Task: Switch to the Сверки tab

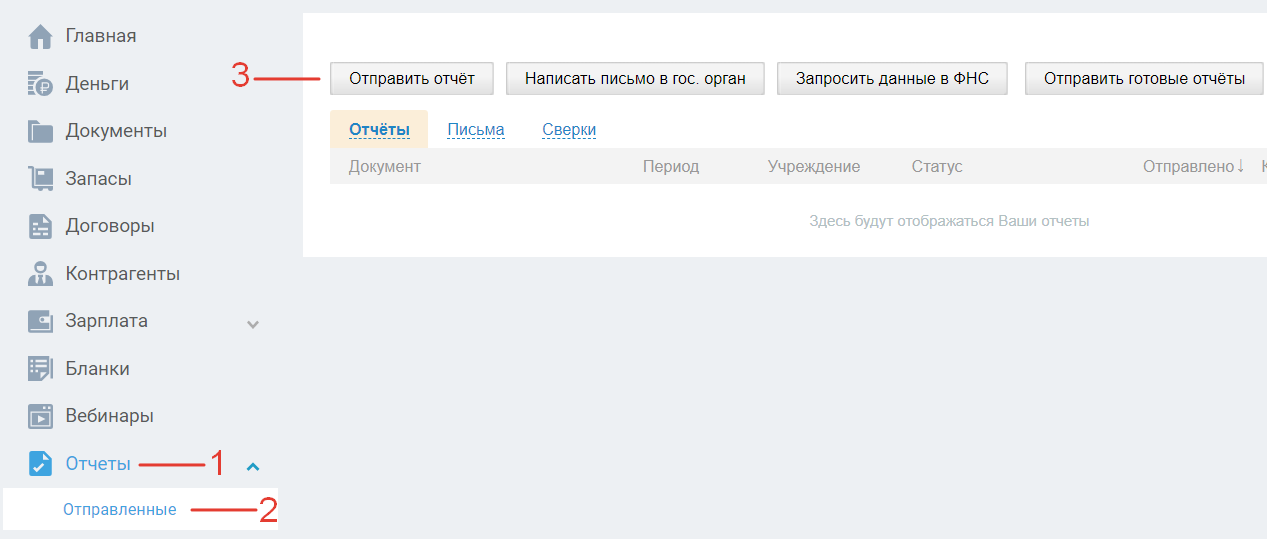Action: click(569, 130)
